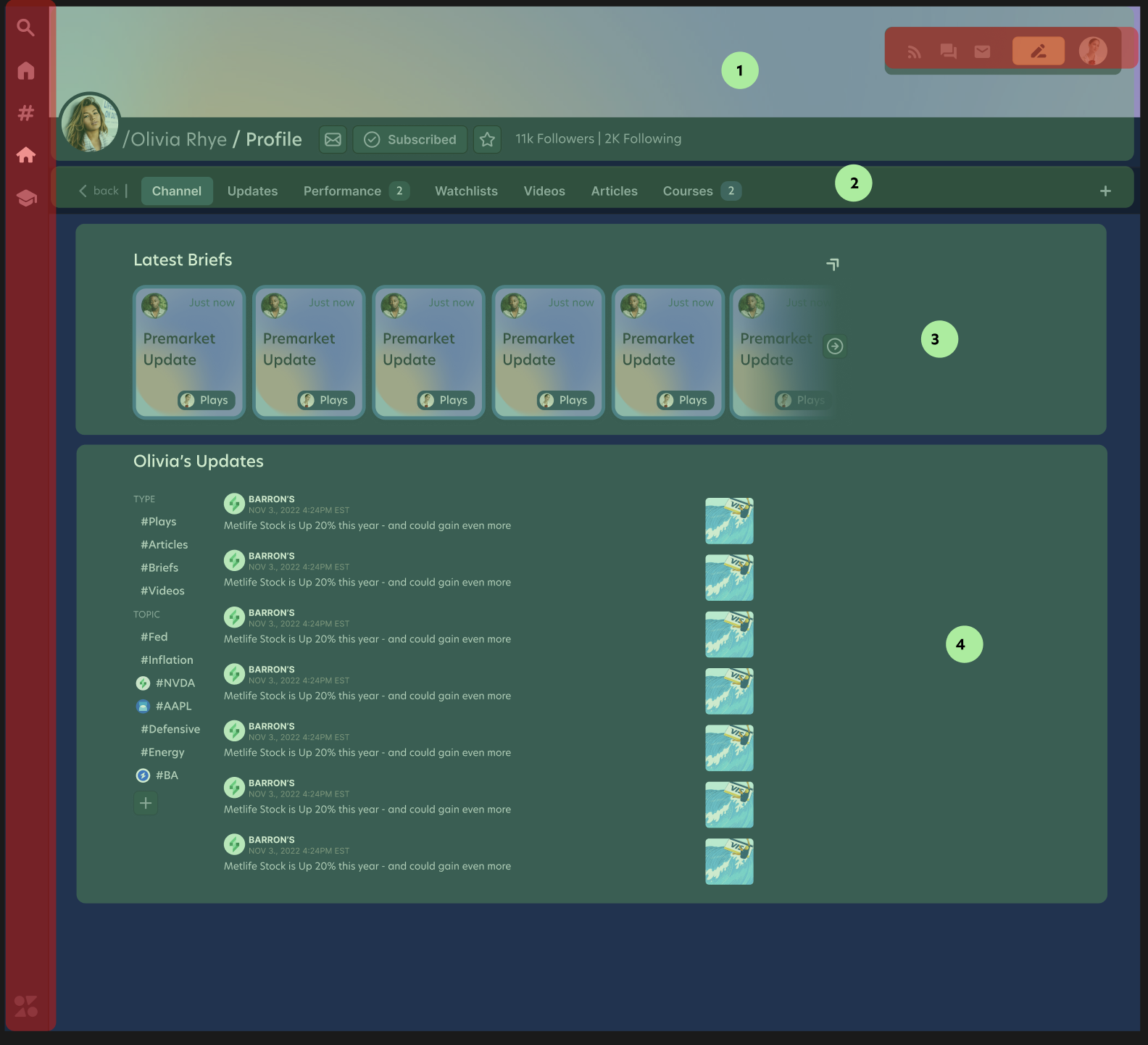This screenshot has width=1148, height=1045.
Task: Open user avatar in top right corner
Action: pos(1093,51)
